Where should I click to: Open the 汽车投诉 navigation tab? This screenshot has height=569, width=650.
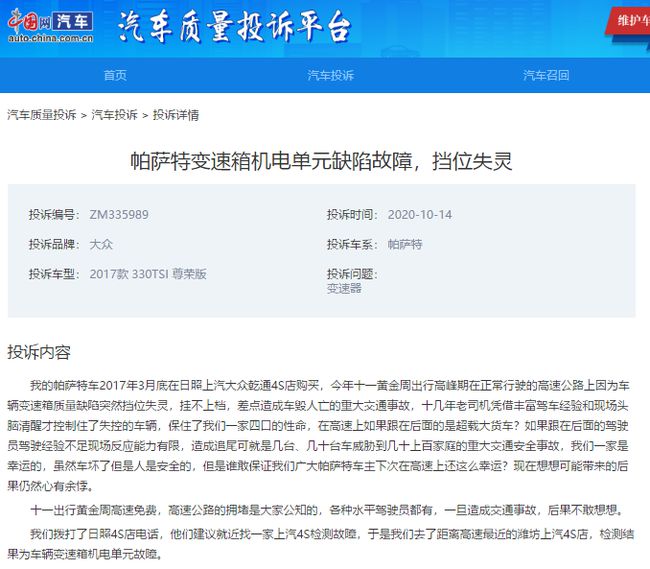click(330, 75)
